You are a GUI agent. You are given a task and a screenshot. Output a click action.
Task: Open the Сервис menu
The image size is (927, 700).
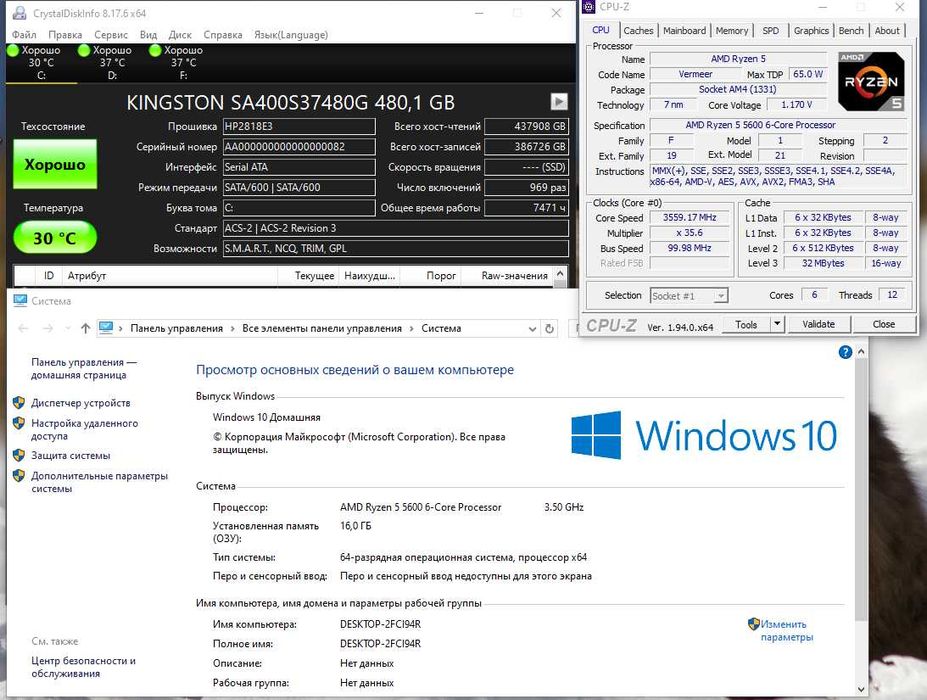111,35
